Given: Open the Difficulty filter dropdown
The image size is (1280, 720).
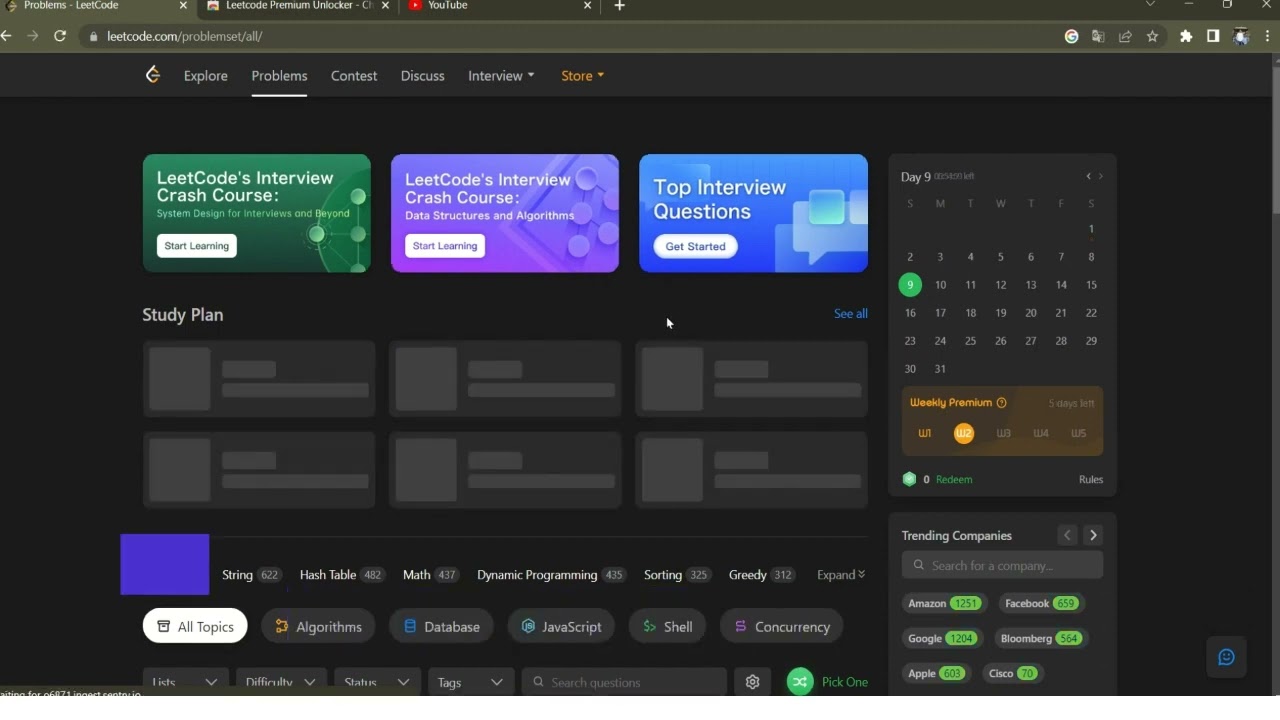Looking at the screenshot, I should point(281,682).
